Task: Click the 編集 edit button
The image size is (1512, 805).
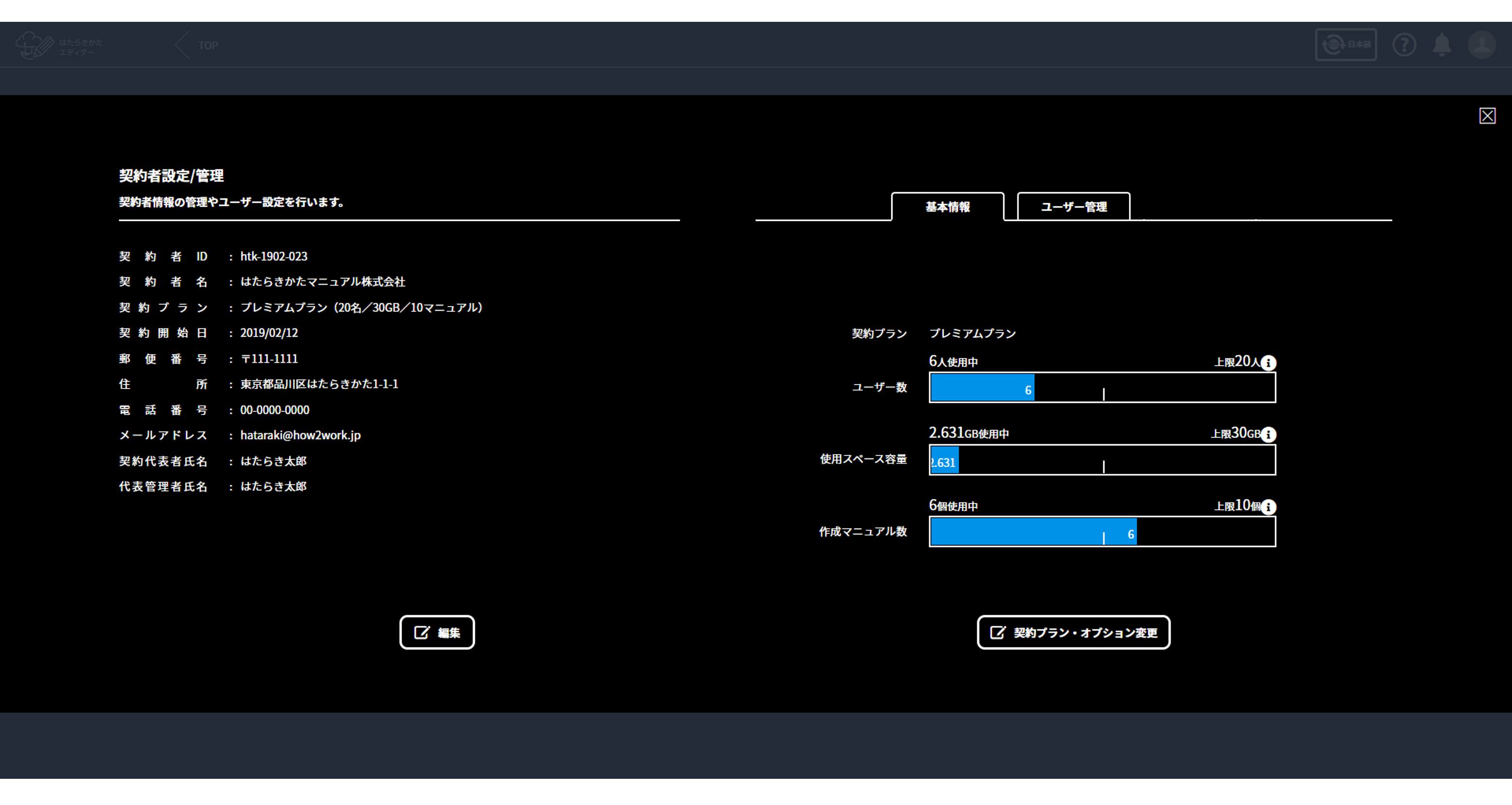Action: click(x=437, y=632)
